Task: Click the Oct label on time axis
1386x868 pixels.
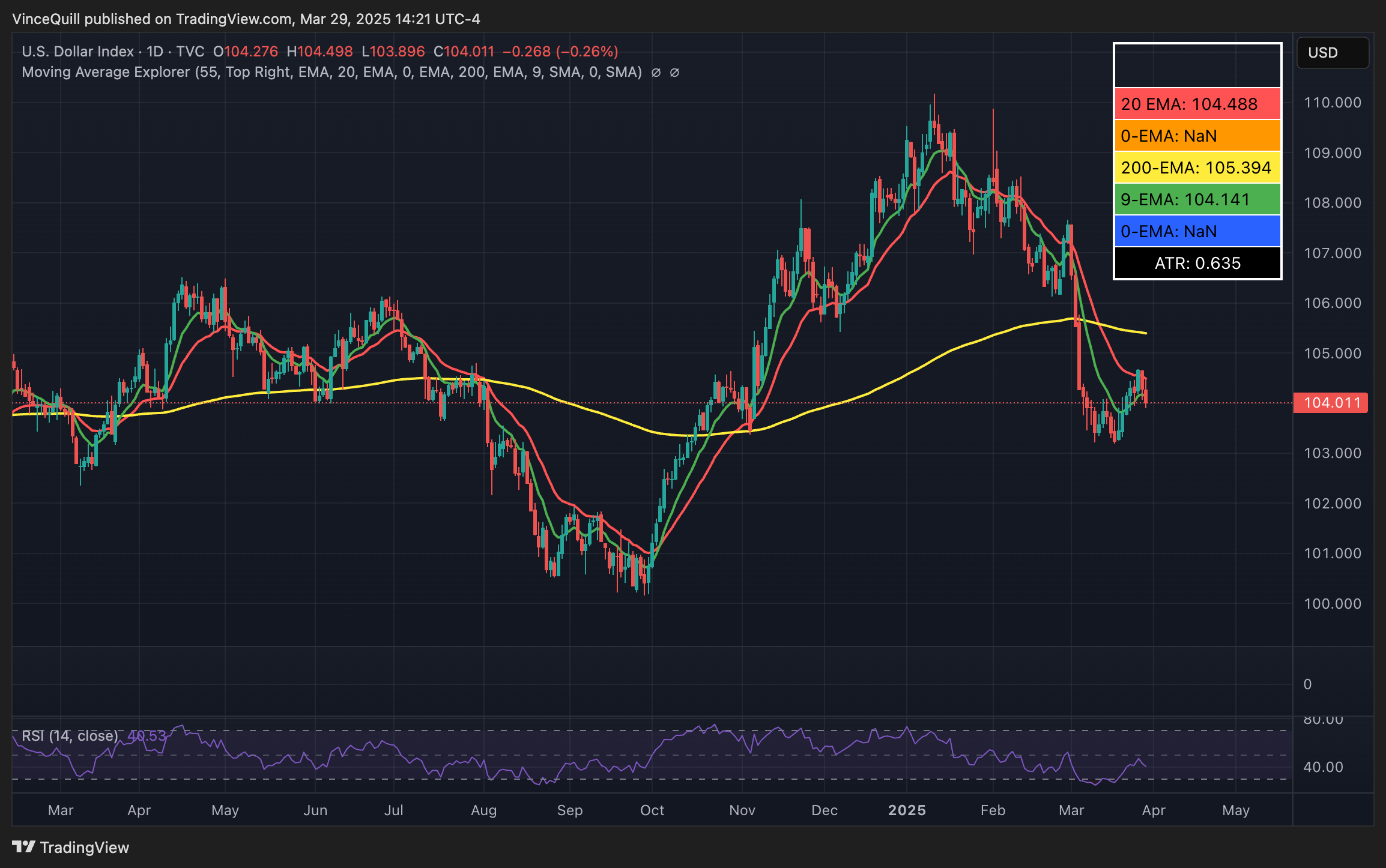Action: tap(652, 810)
